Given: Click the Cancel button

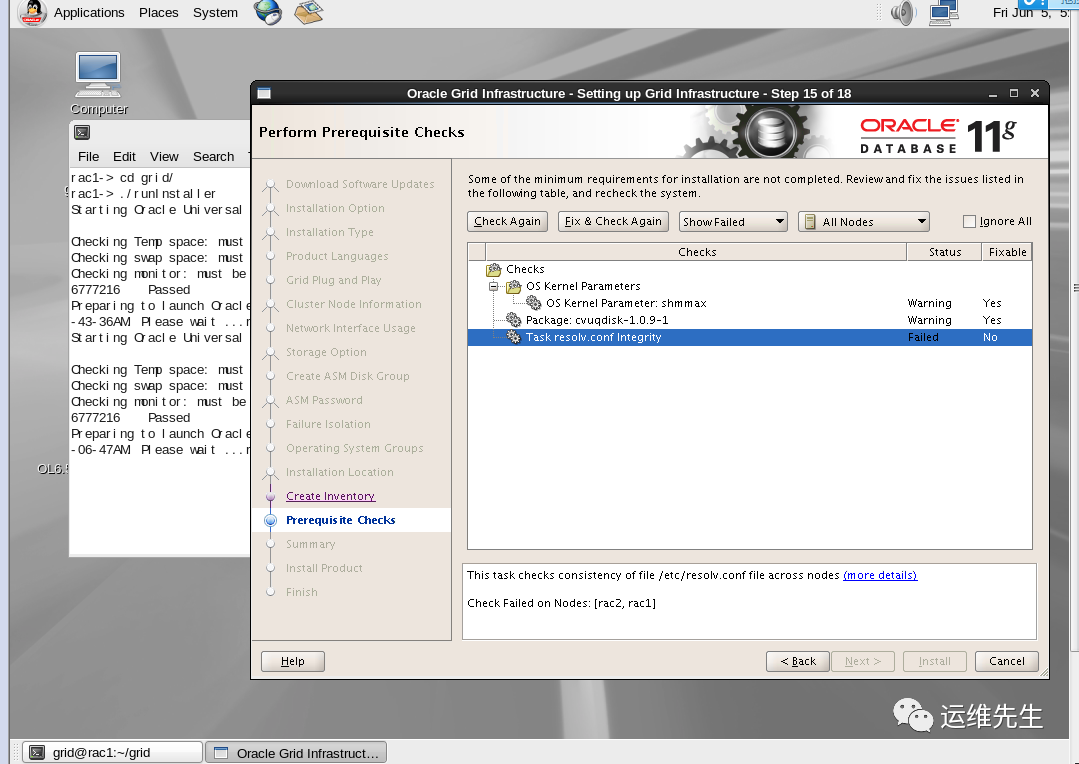Looking at the screenshot, I should point(1006,661).
